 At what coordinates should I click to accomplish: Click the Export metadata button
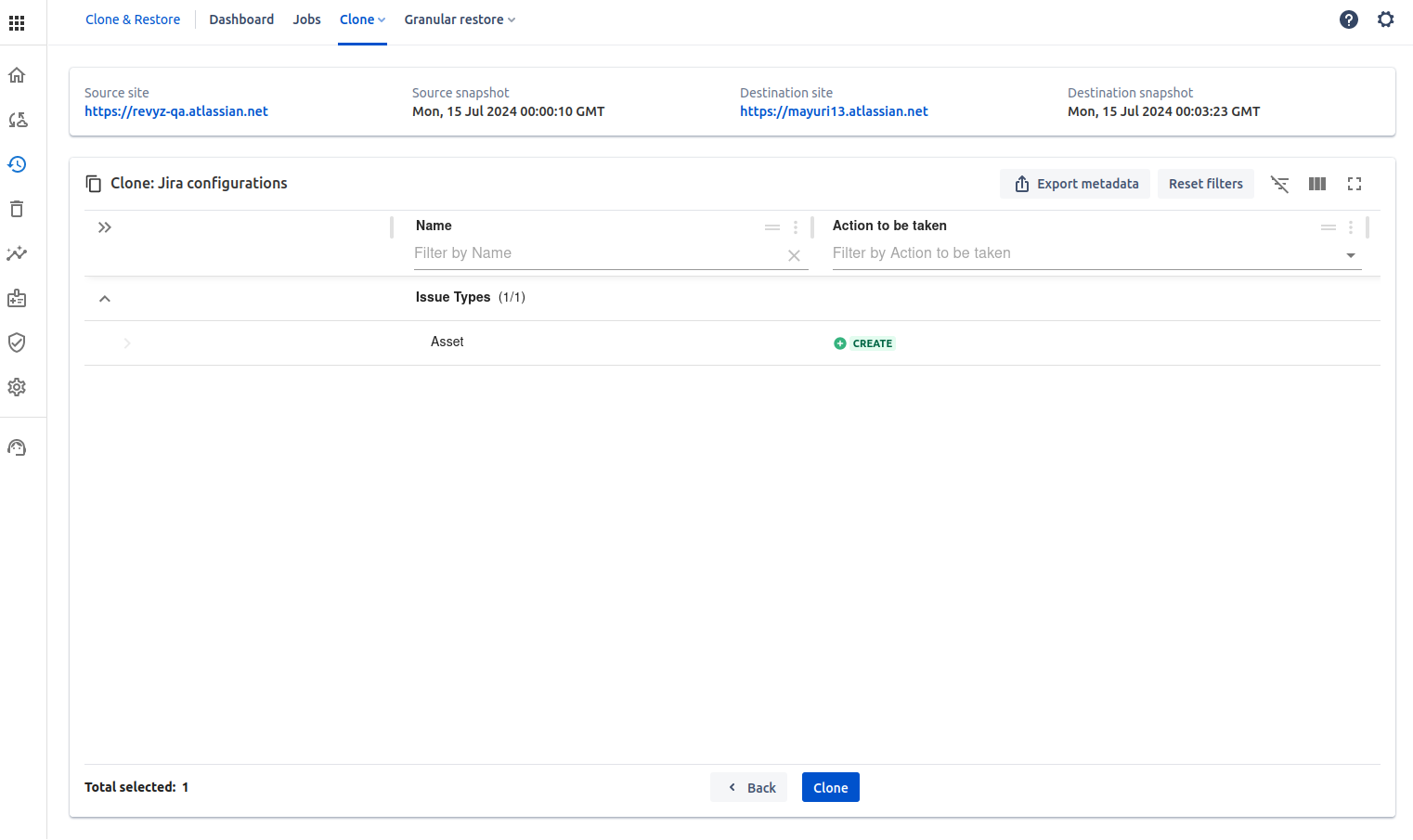coord(1075,184)
